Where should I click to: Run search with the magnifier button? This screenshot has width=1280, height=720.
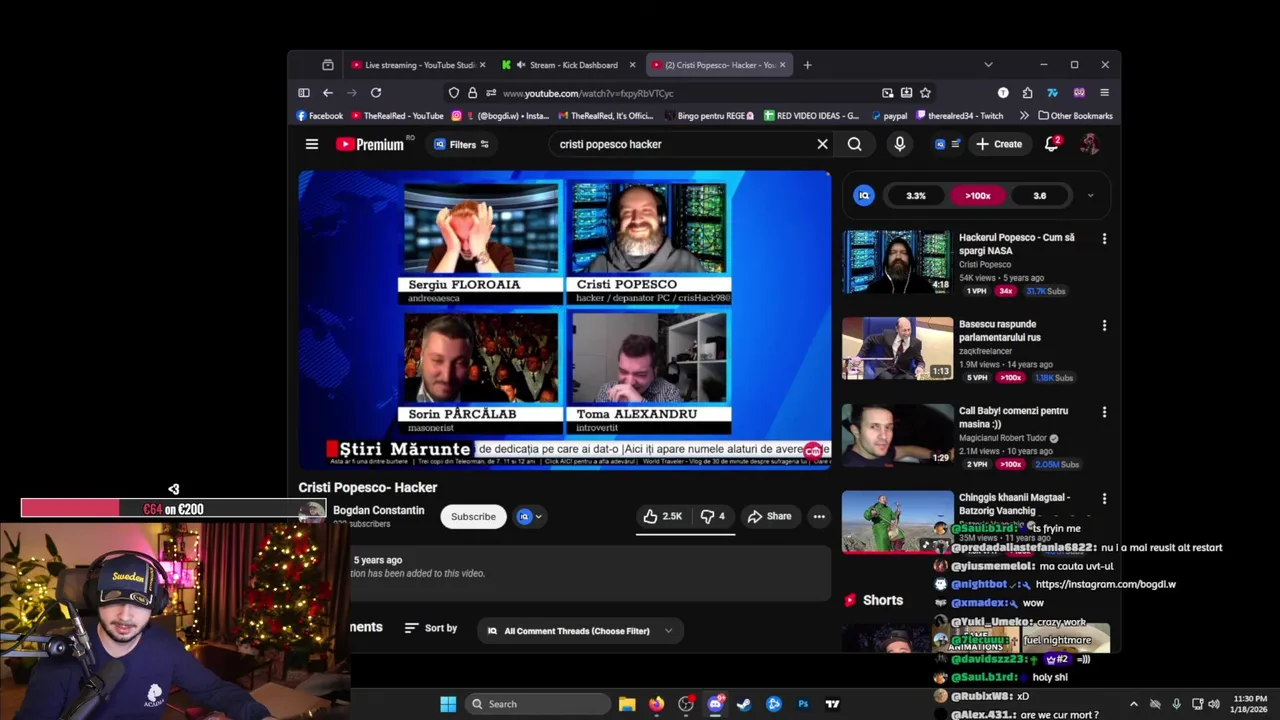(854, 144)
